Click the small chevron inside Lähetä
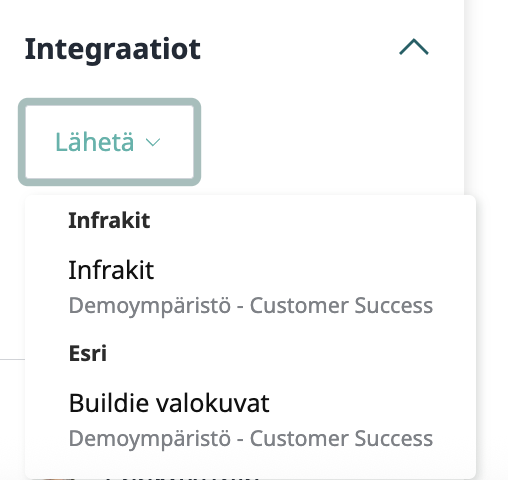 (x=153, y=142)
